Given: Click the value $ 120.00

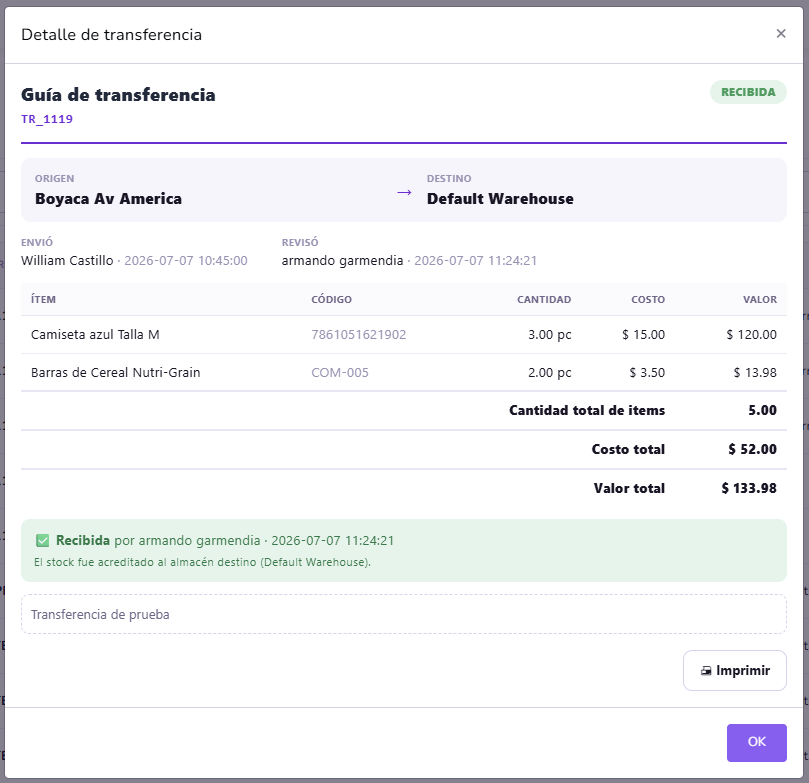Looking at the screenshot, I should (751, 334).
